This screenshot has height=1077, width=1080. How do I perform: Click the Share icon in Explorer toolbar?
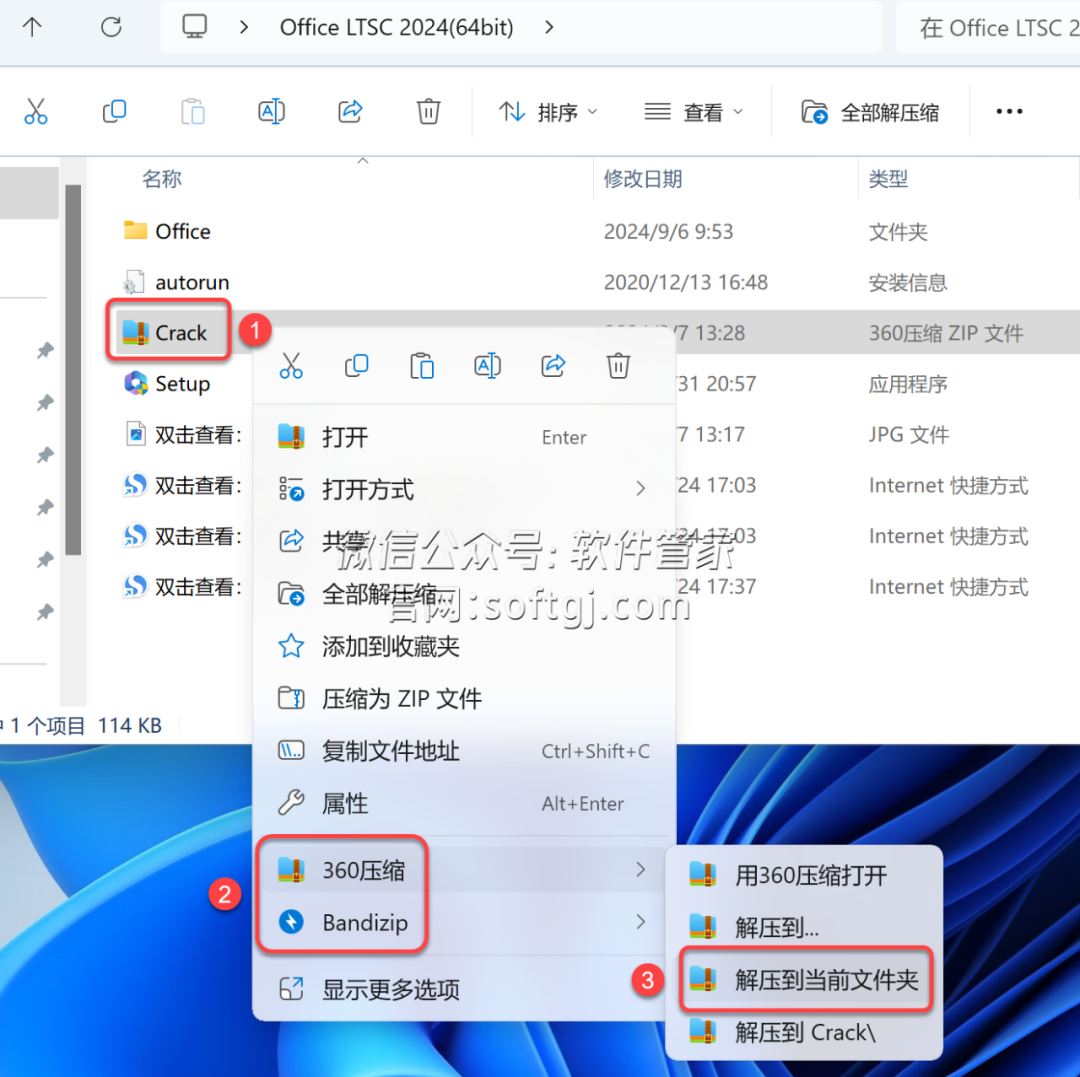point(350,111)
